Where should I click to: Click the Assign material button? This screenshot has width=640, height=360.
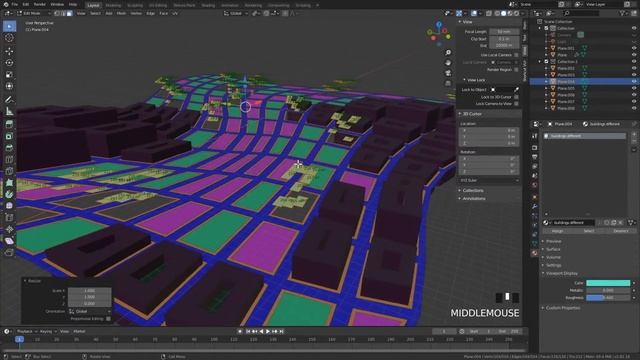click(557, 231)
